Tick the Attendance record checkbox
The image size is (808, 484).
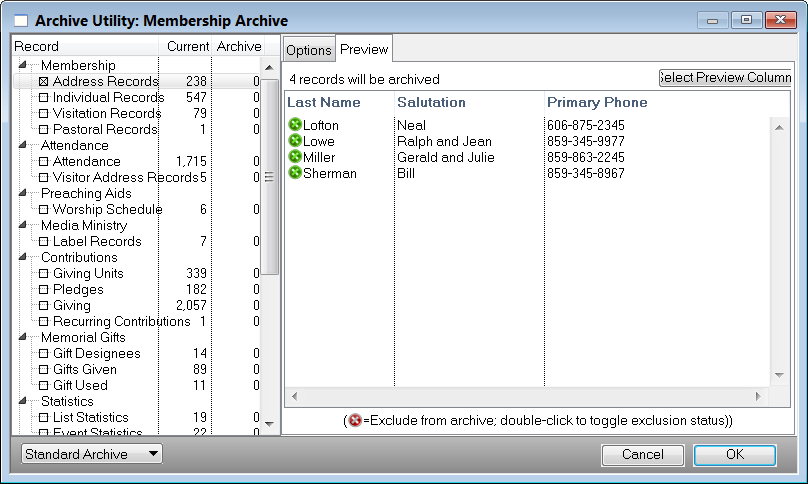pos(43,162)
